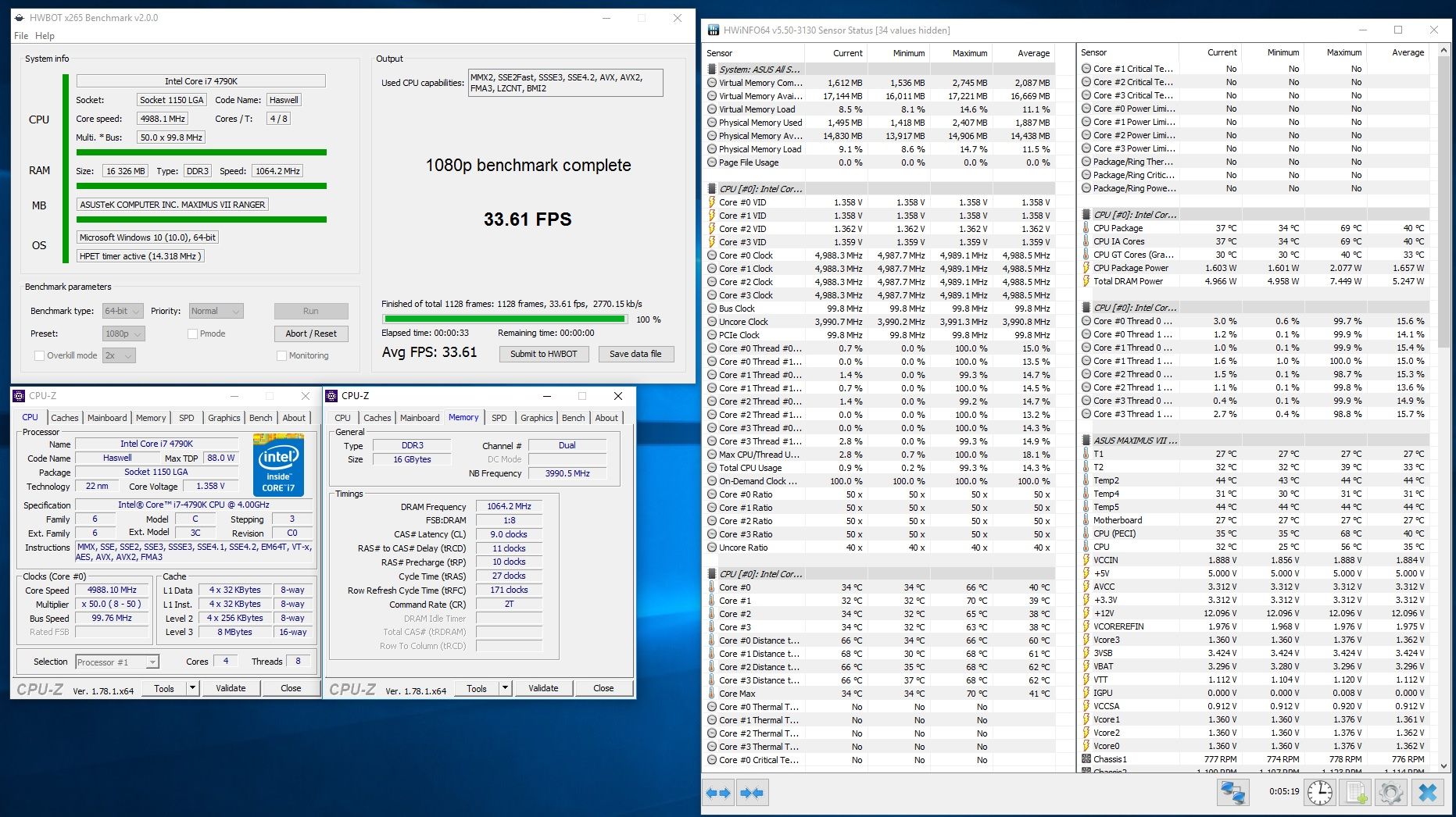Open the networked computers icon in HWiNFO
The image size is (1456, 817).
pyautogui.click(x=1233, y=793)
